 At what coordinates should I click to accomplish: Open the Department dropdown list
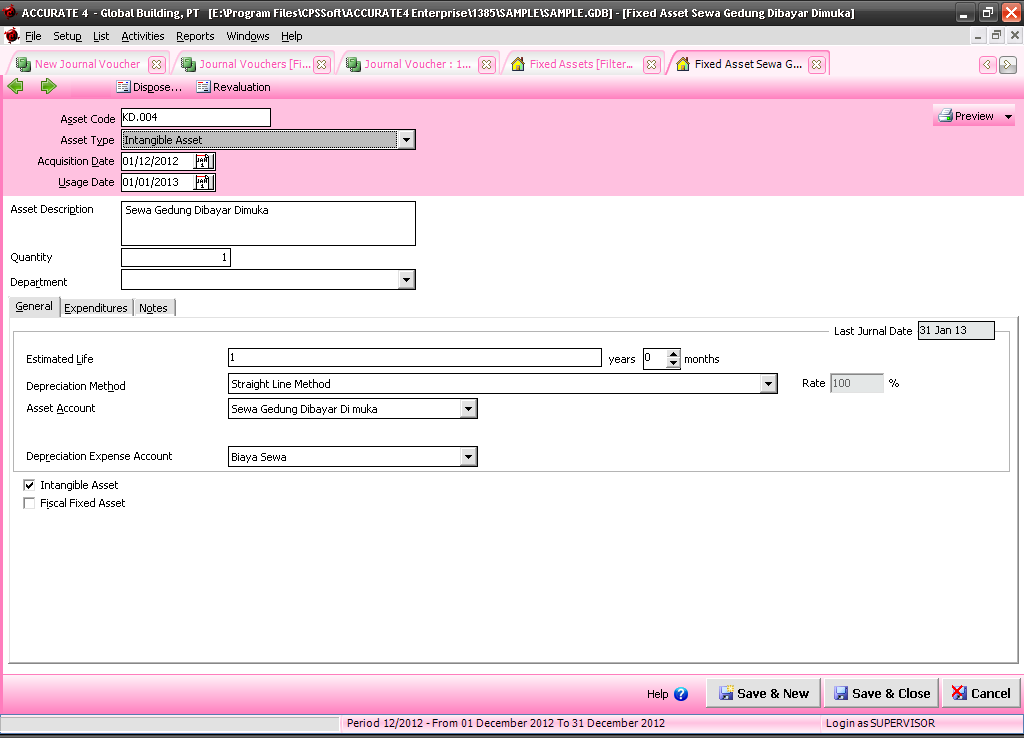pyautogui.click(x=405, y=281)
